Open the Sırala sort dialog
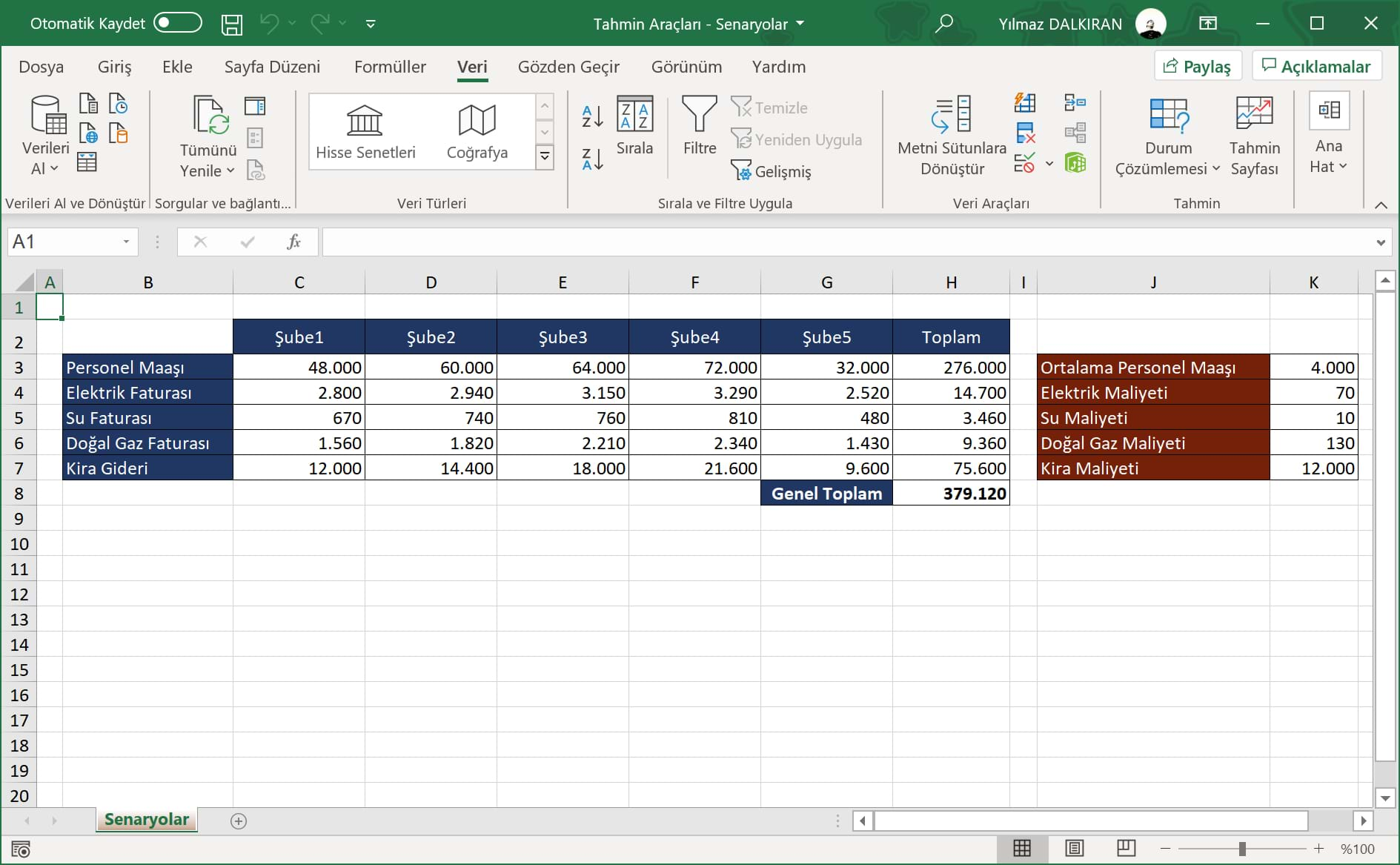Image resolution: width=1400 pixels, height=865 pixels. coord(635,126)
